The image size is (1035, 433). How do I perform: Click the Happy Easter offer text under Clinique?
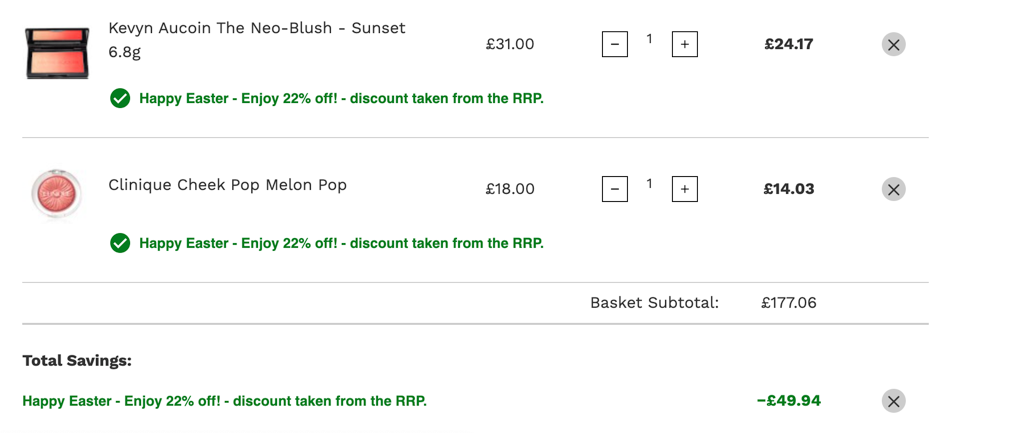[x=341, y=244]
